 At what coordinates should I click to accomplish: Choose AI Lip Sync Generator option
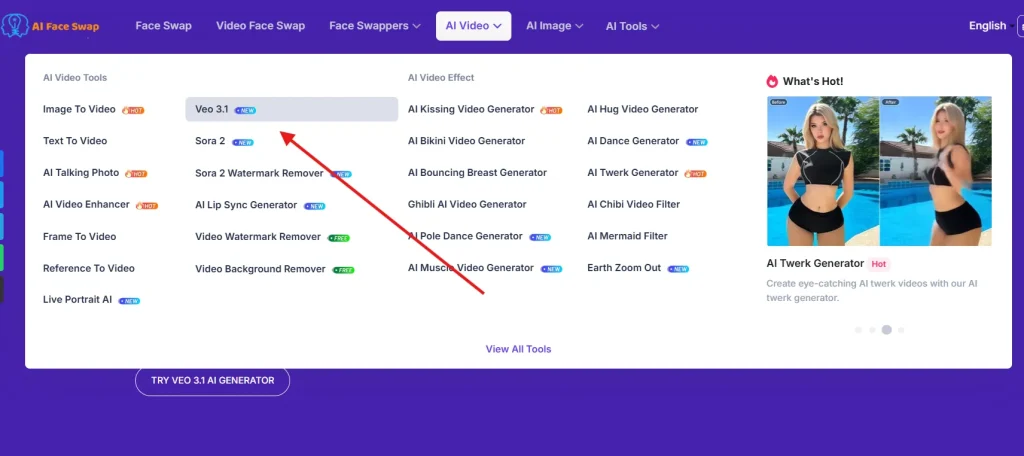point(246,205)
